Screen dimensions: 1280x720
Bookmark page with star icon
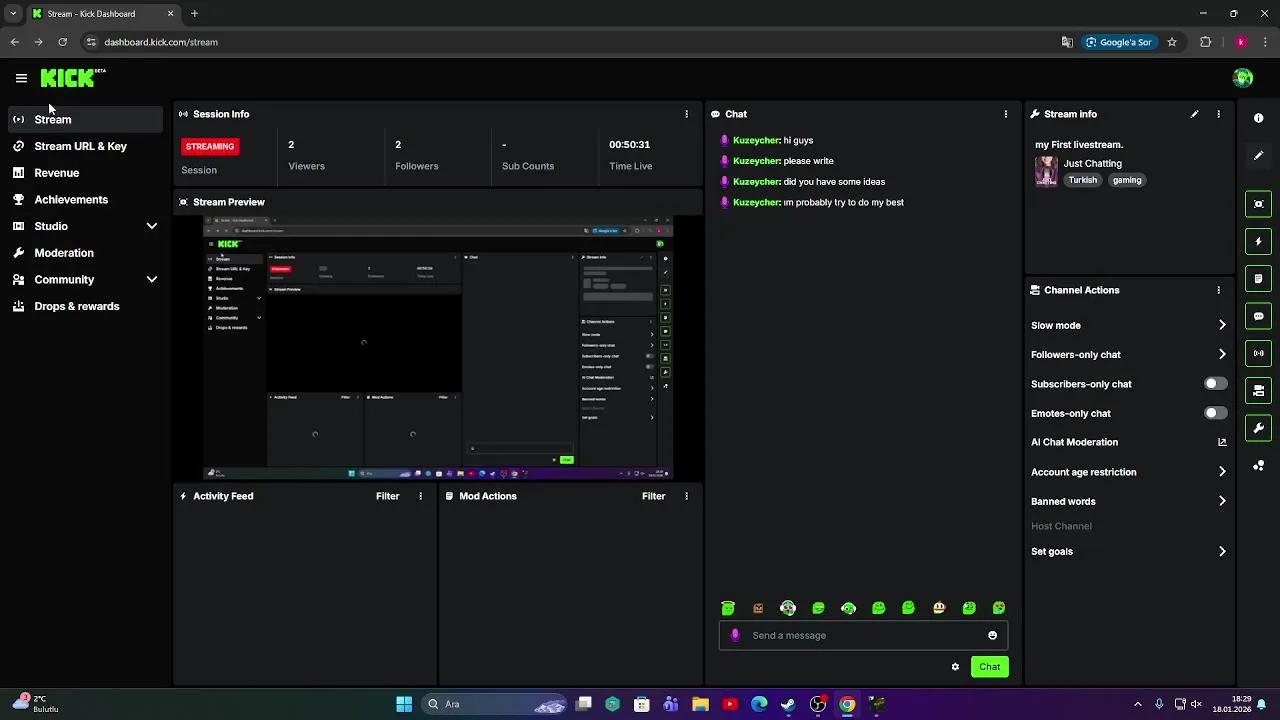(x=1172, y=42)
